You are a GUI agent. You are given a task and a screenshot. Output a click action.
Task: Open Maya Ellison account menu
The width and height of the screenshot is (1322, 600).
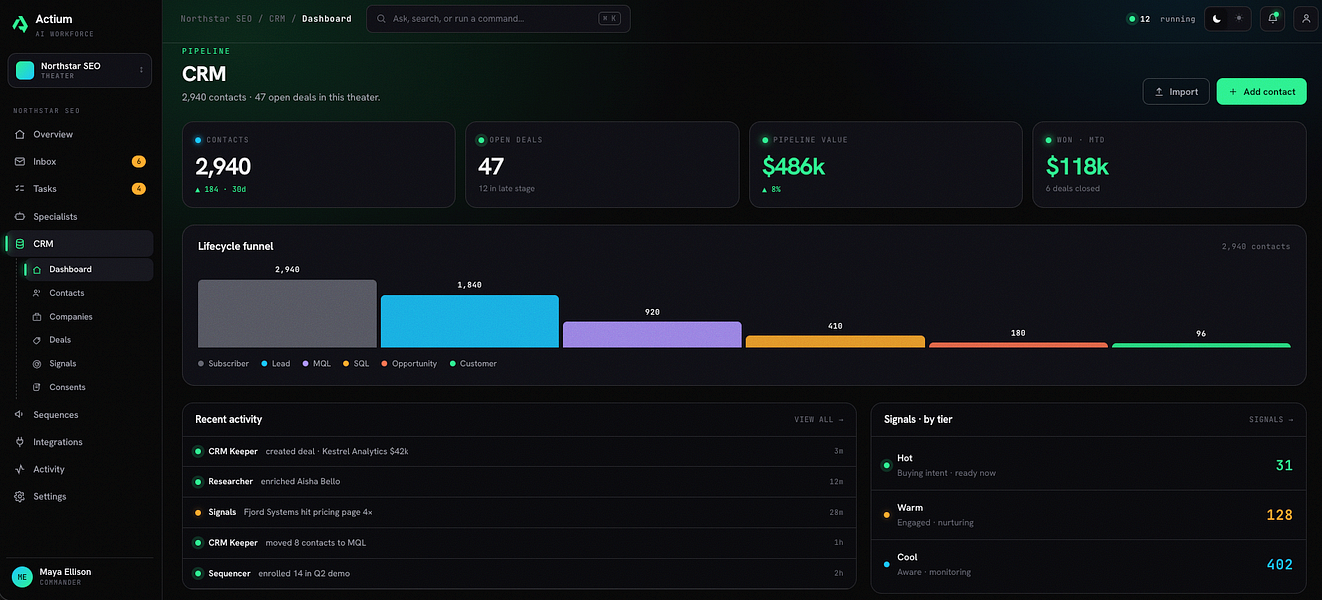coord(80,576)
